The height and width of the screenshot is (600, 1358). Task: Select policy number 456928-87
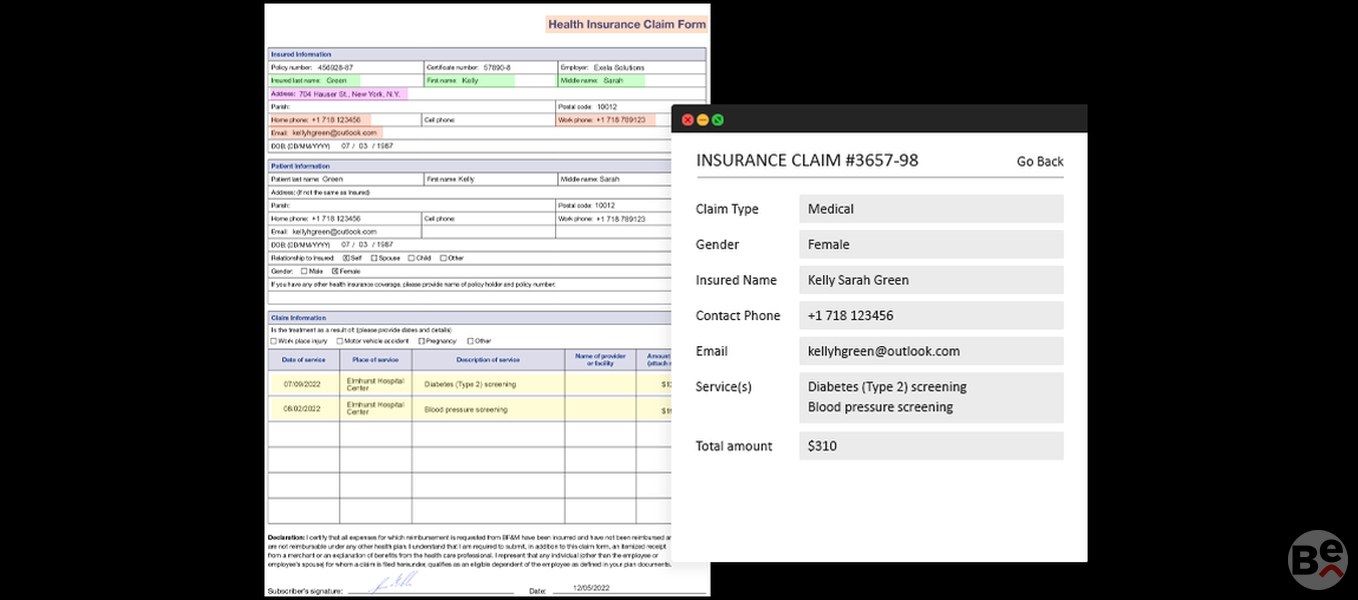pos(334,67)
